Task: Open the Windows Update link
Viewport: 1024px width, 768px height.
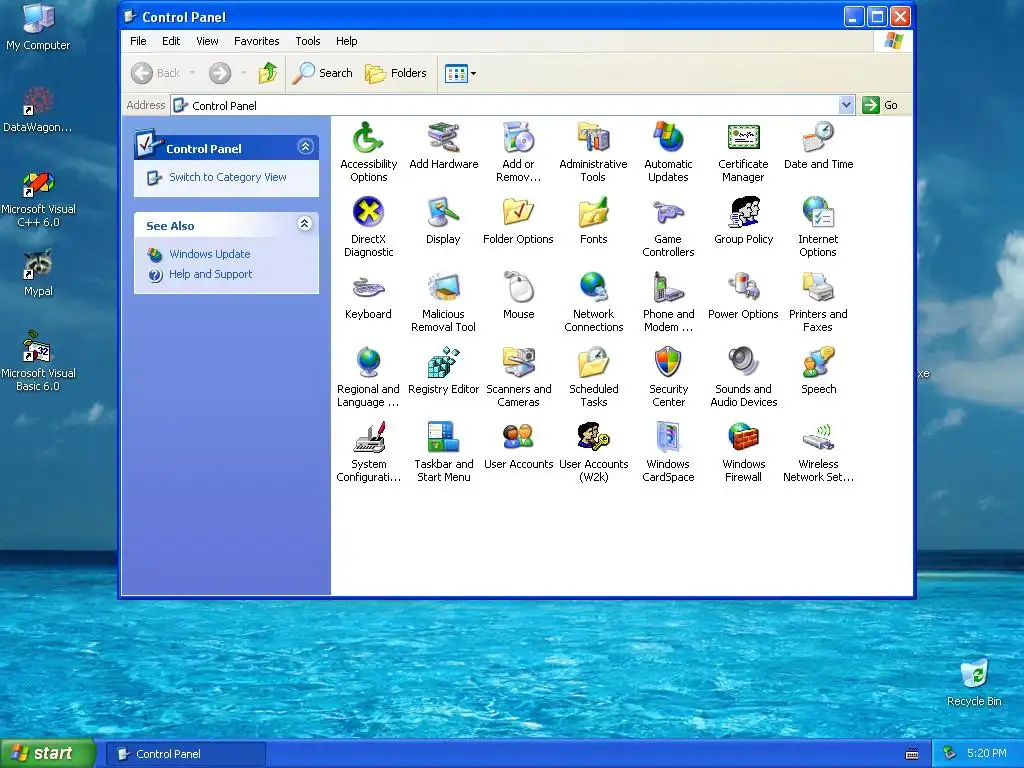Action: coord(210,254)
